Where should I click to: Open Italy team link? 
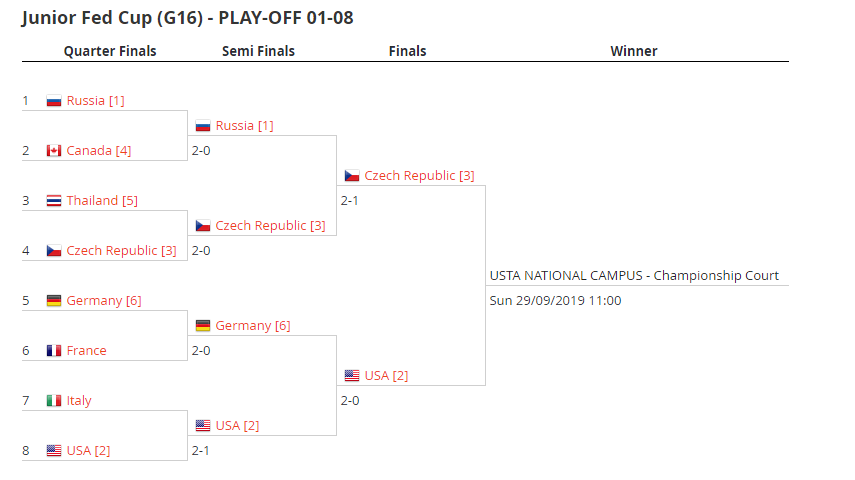click(79, 401)
